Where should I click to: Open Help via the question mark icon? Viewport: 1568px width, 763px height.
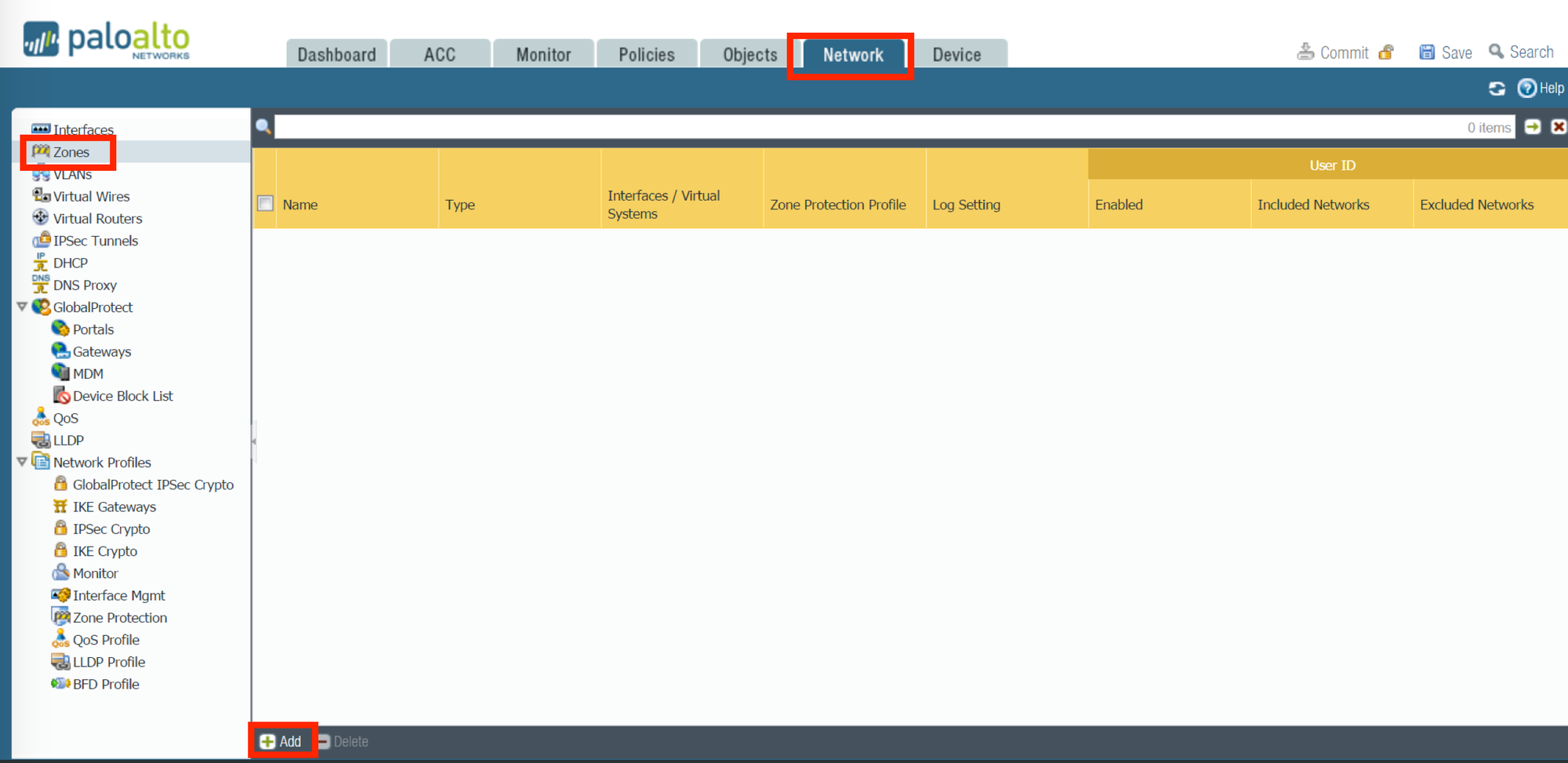point(1526,89)
